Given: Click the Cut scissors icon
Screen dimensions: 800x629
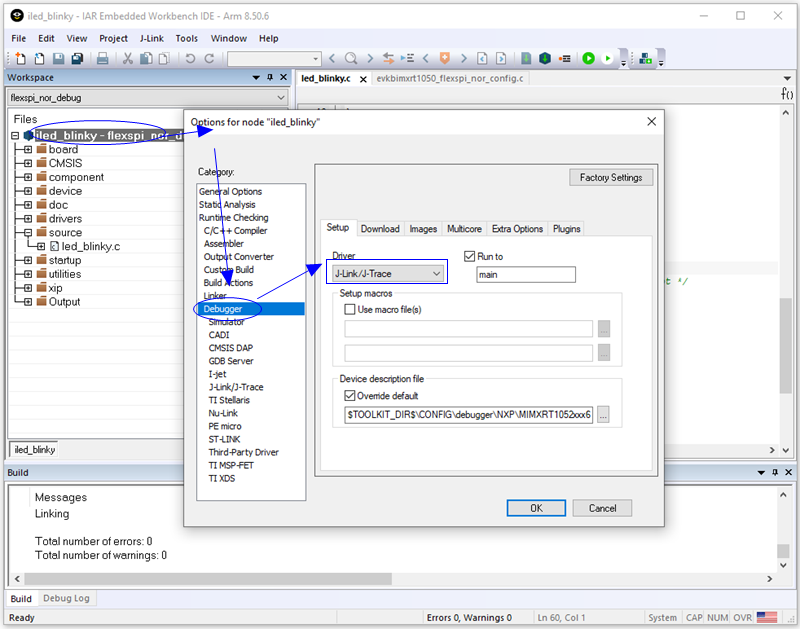Looking at the screenshot, I should click(128, 59).
